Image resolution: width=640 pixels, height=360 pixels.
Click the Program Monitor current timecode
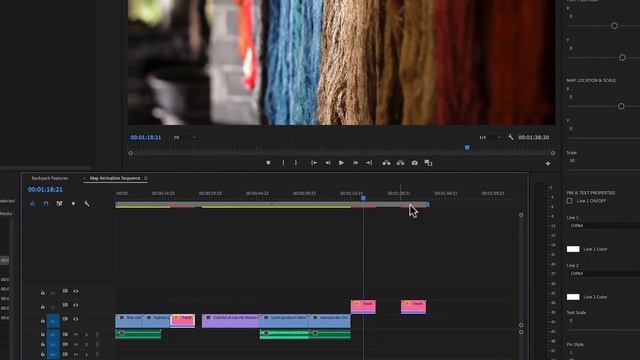pyautogui.click(x=146, y=138)
